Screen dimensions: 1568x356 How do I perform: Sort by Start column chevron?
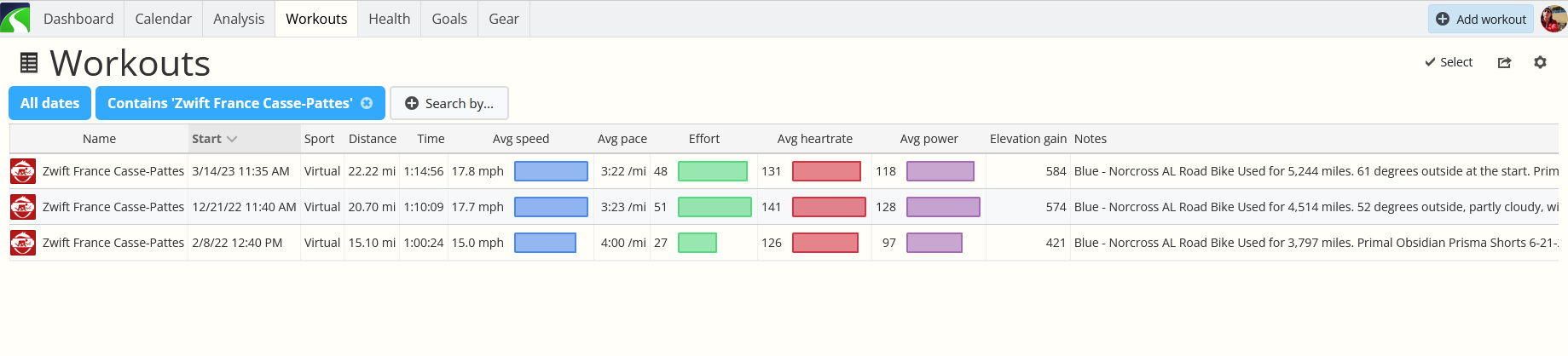tap(232, 139)
